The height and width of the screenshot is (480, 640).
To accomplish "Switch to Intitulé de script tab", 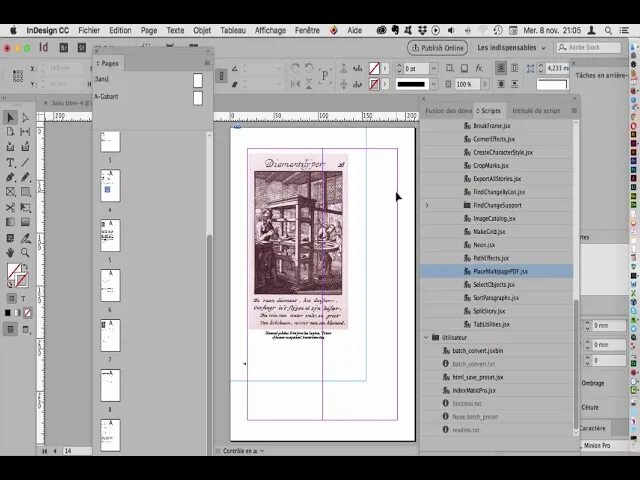I will pyautogui.click(x=536, y=111).
